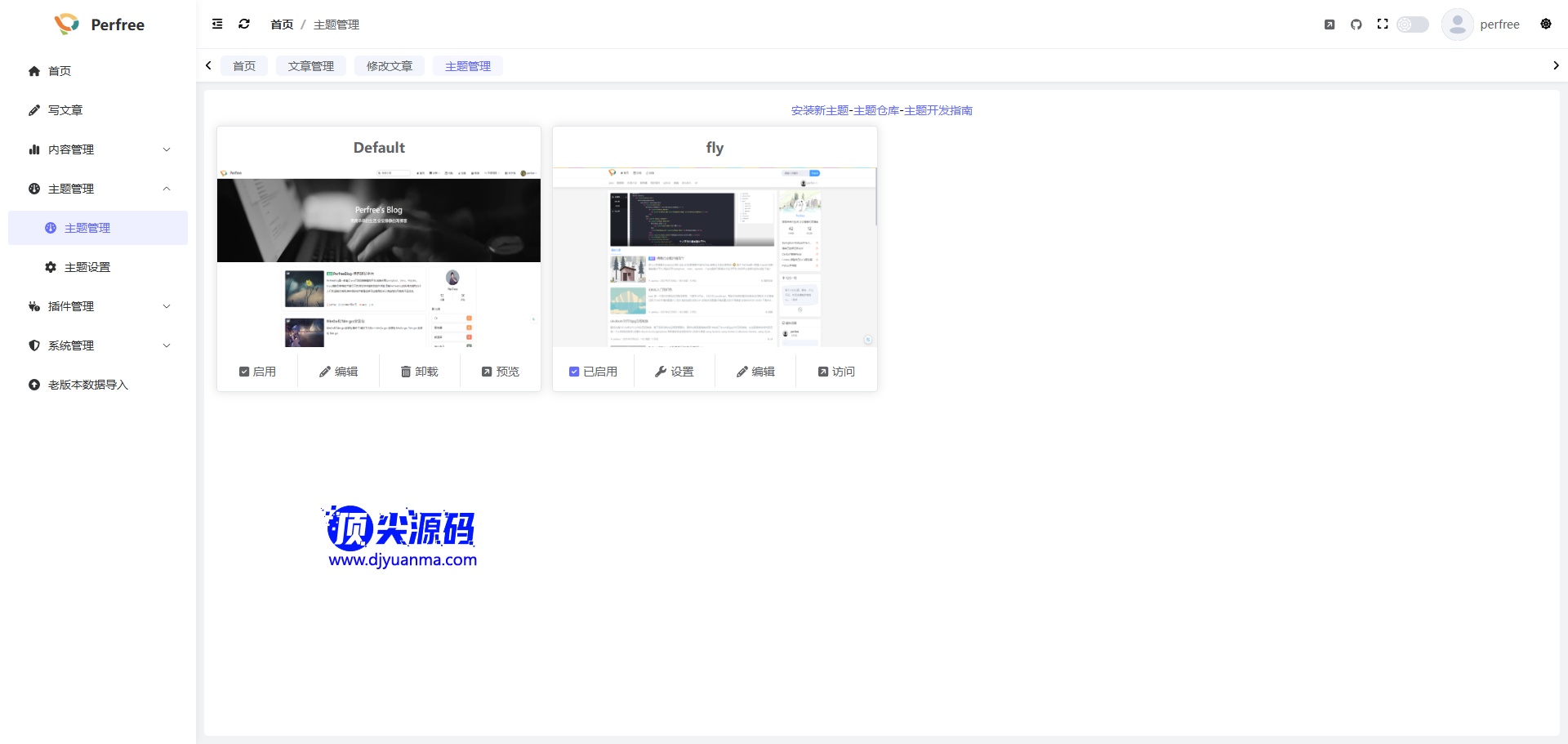Enter fullscreen using the expand icon
Image resolution: width=1568 pixels, height=744 pixels.
[x=1383, y=25]
